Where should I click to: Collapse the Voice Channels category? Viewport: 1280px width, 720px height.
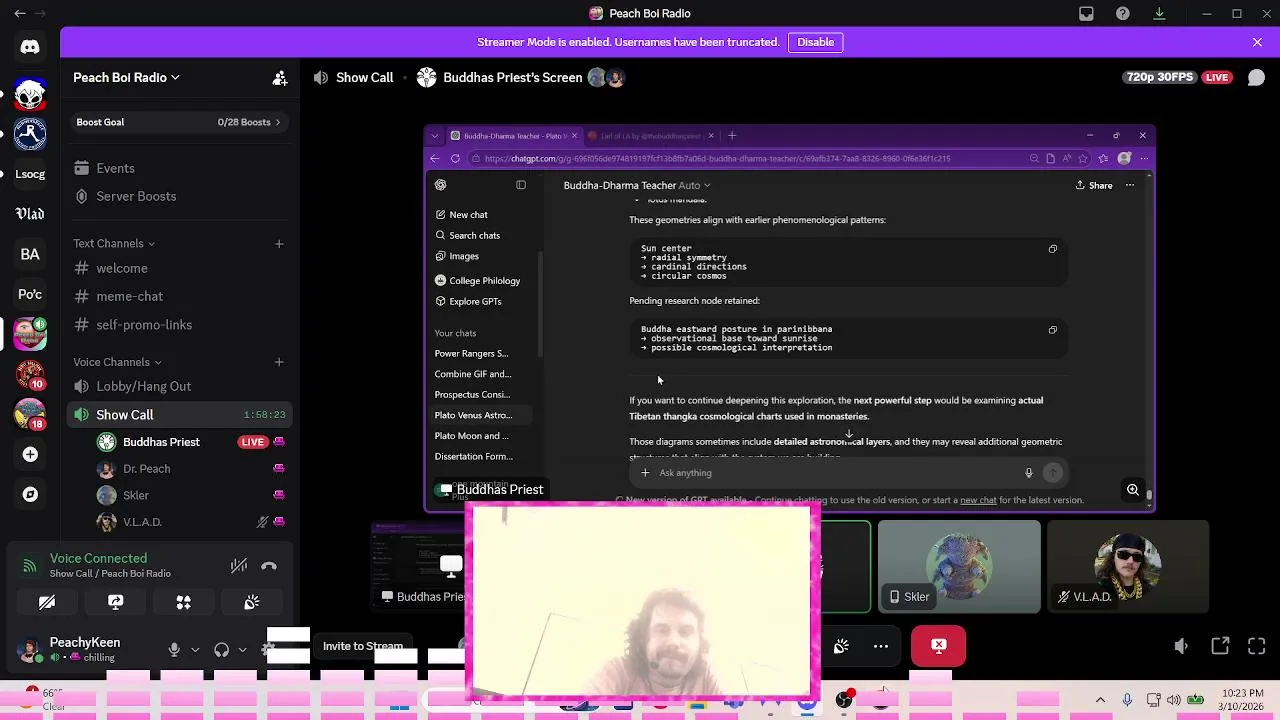click(117, 362)
